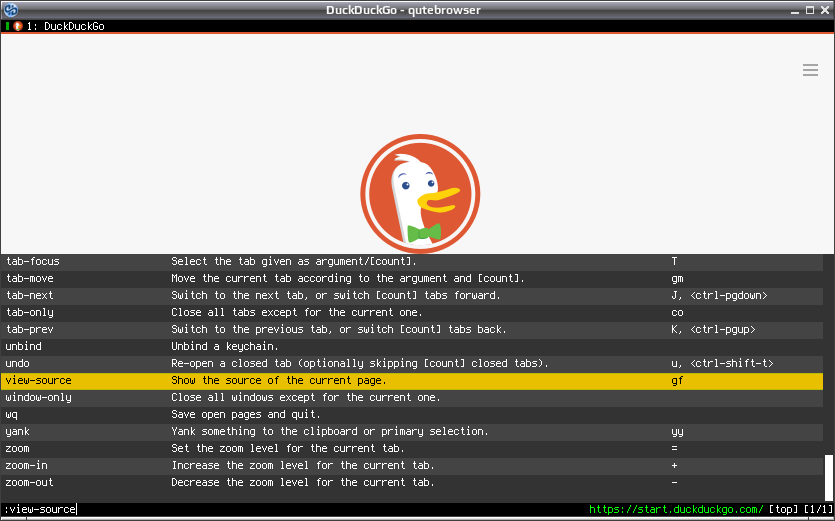Select the highlighted view-source entry
The height and width of the screenshot is (521, 835).
[412, 381]
